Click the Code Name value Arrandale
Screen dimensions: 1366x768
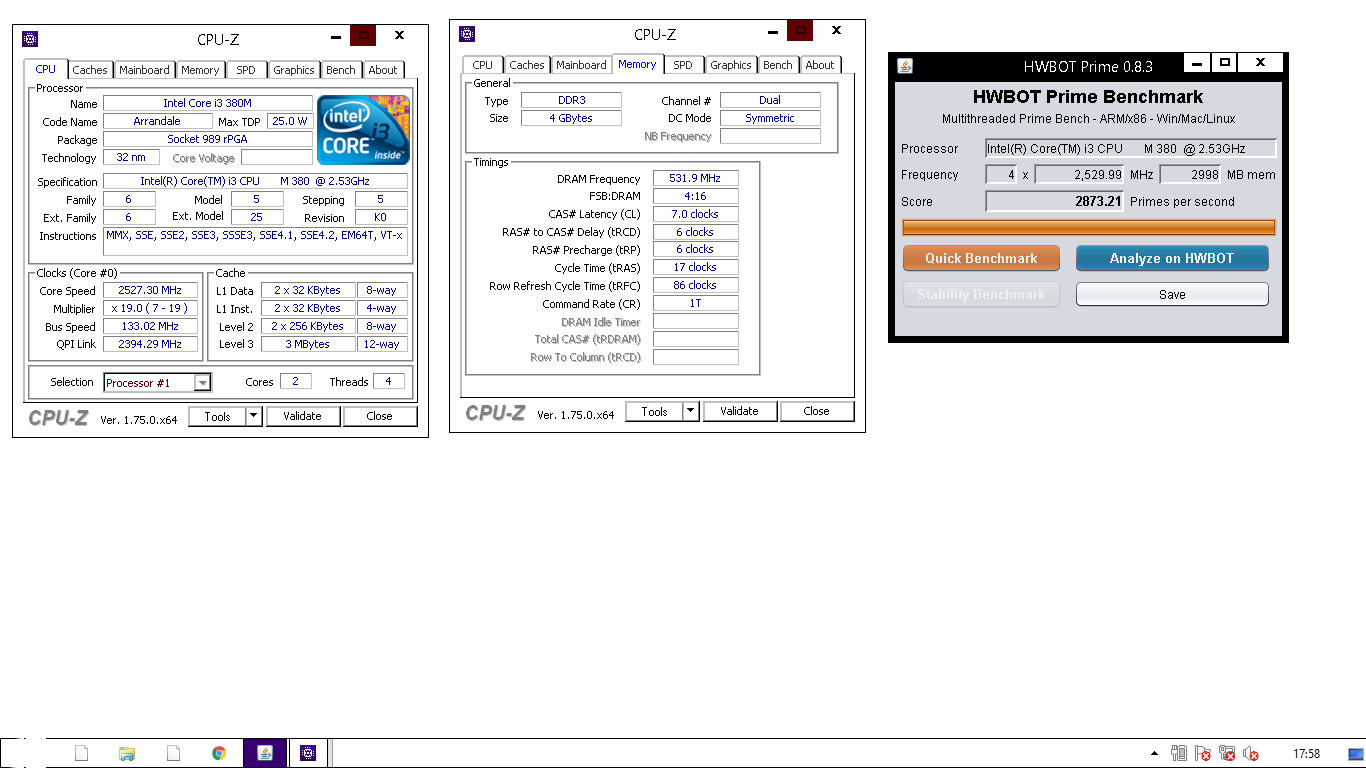(157, 121)
